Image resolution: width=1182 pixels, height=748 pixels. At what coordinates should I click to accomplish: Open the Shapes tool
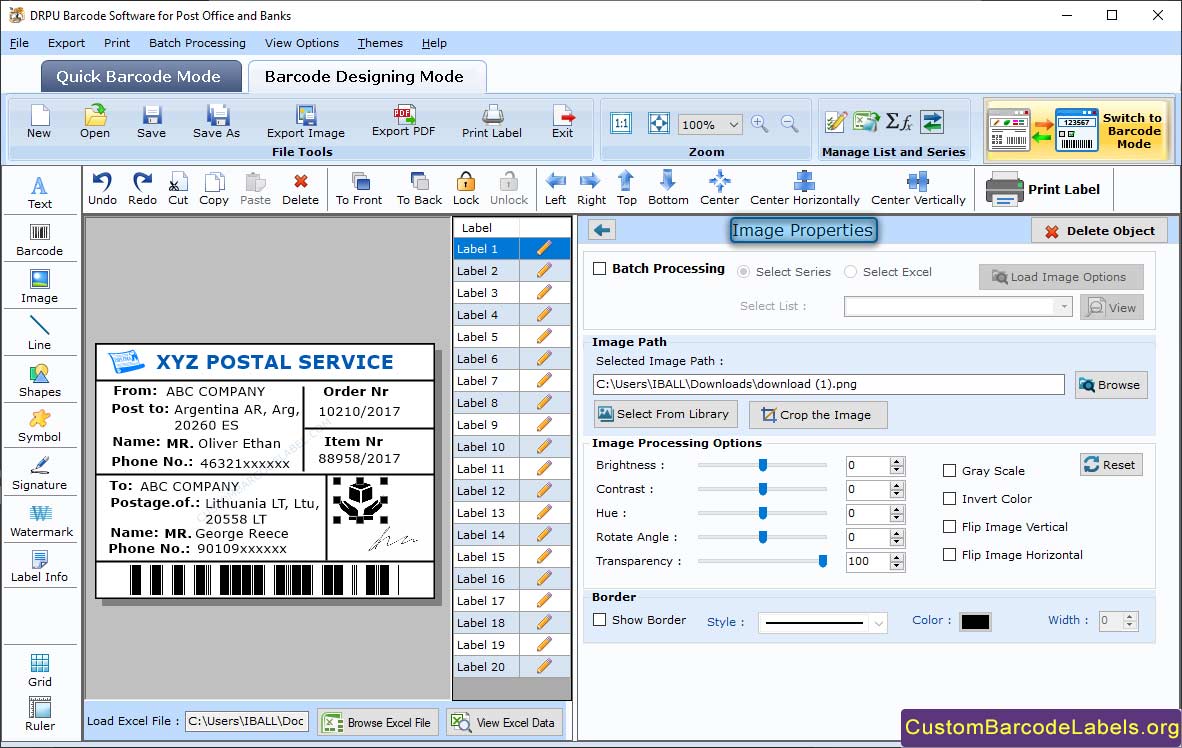39,381
